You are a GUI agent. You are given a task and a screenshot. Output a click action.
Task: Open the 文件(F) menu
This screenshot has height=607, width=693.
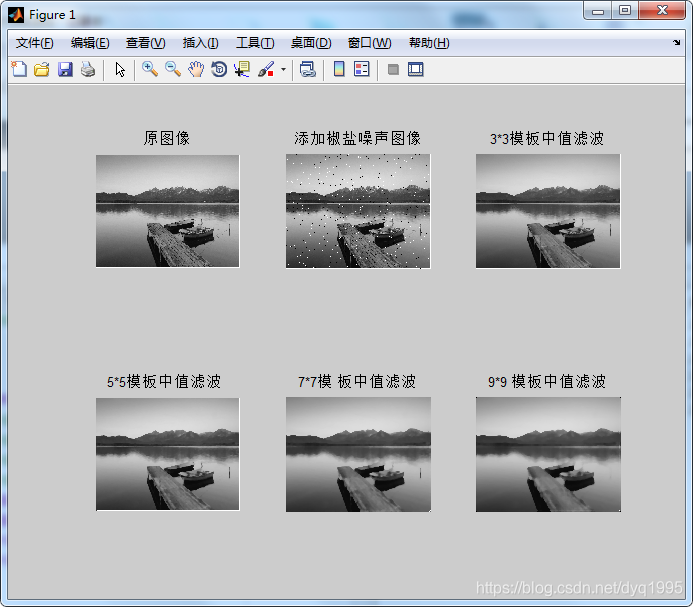(34, 43)
